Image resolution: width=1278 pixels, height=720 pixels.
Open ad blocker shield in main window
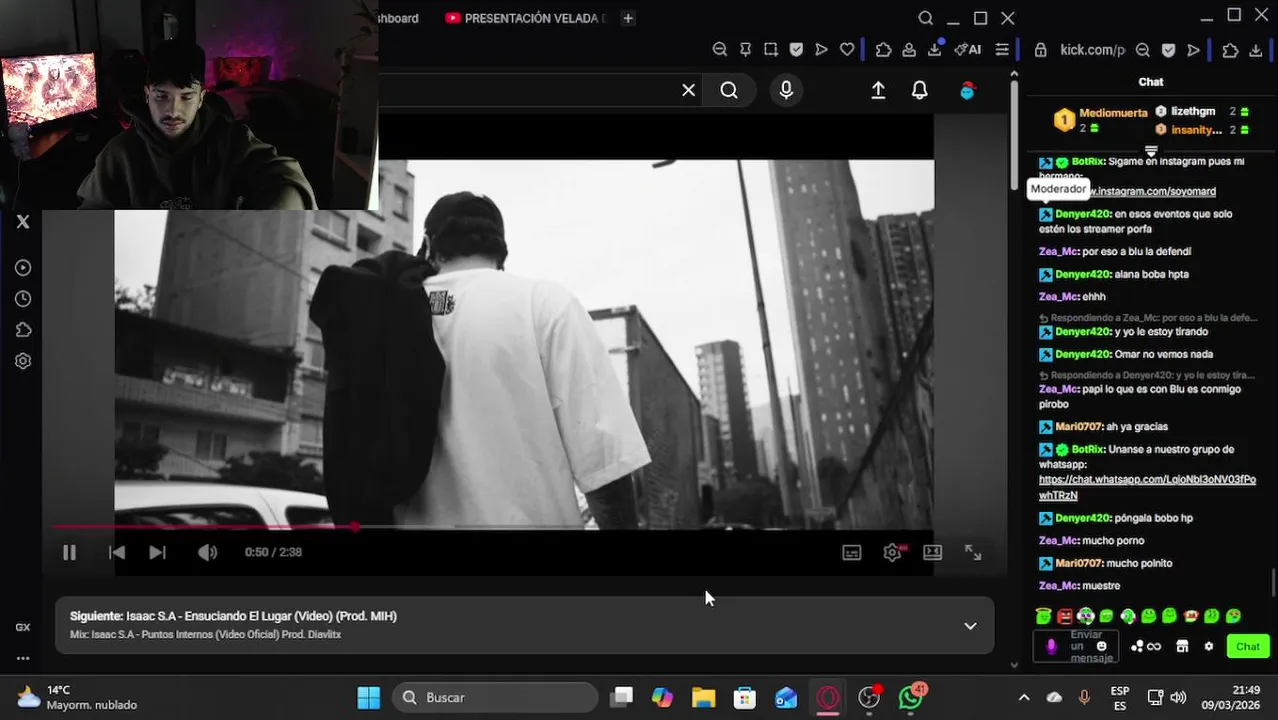pos(796,50)
